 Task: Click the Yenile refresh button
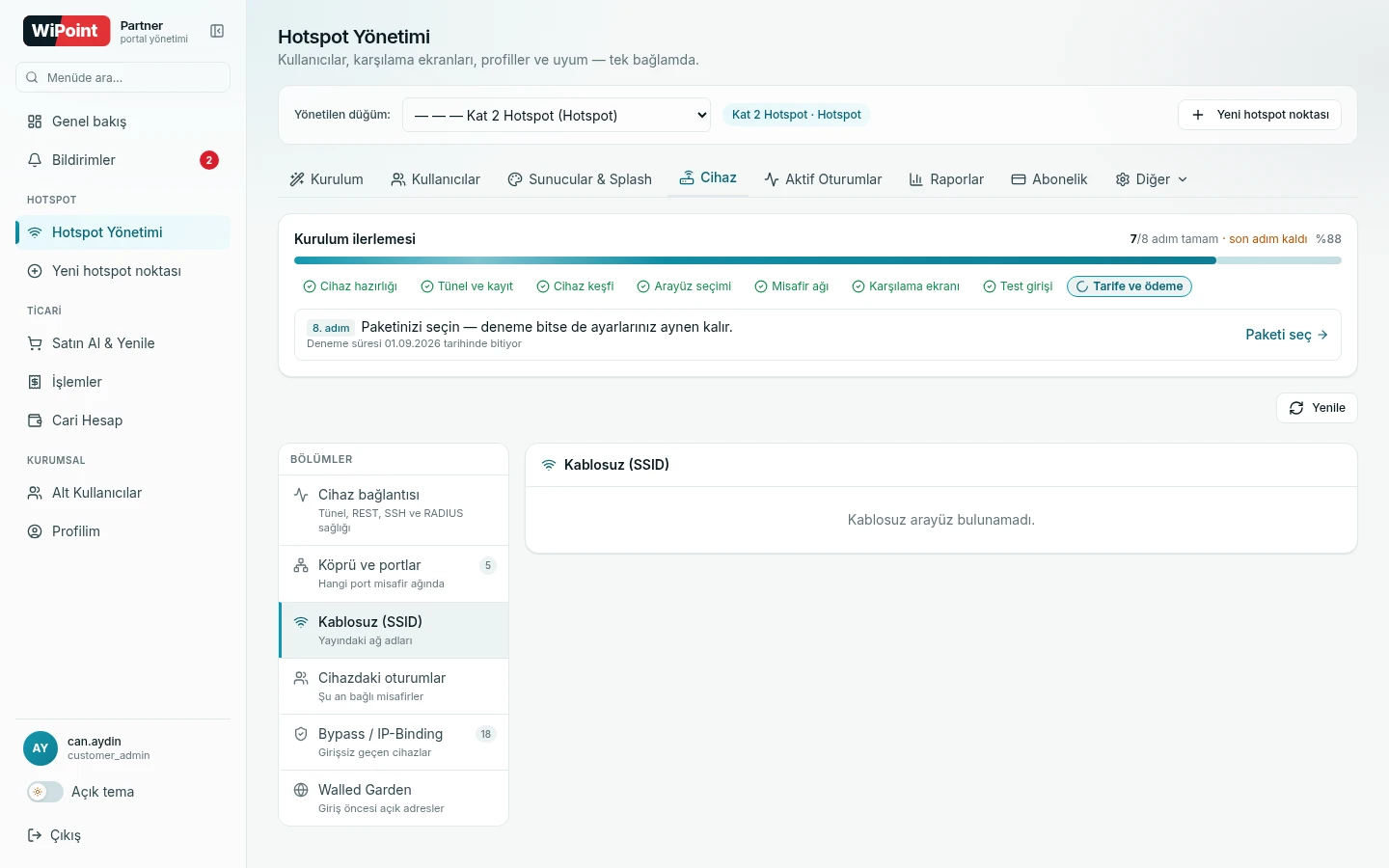pos(1317,408)
